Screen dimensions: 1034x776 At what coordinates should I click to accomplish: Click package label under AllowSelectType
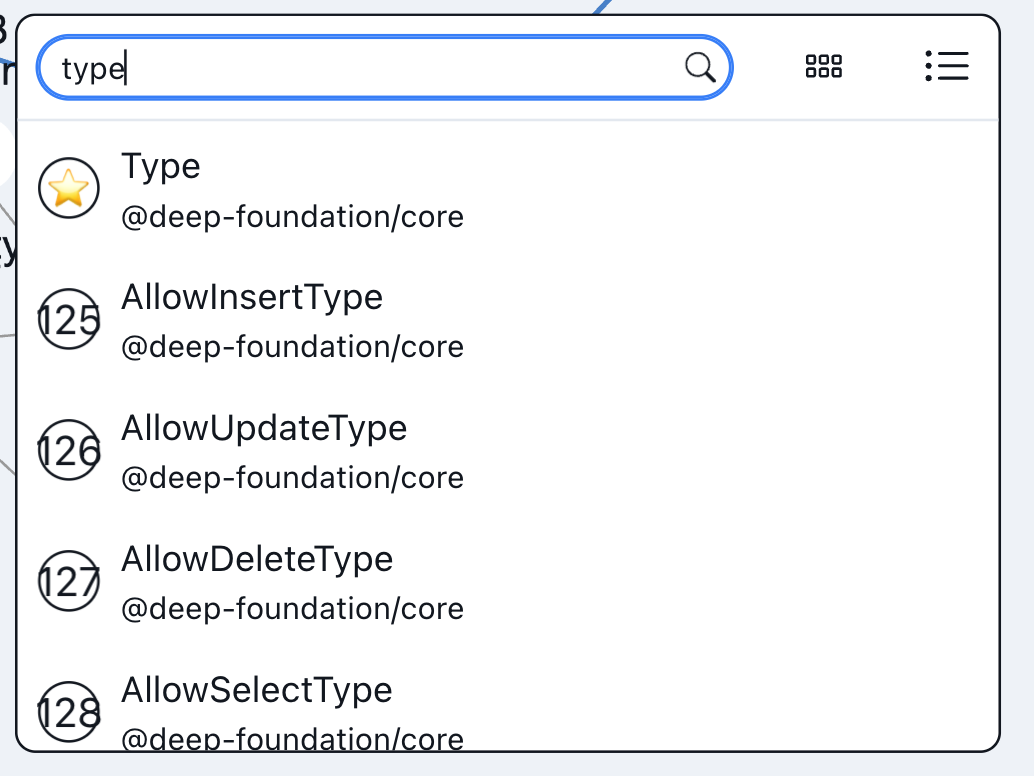(x=292, y=738)
